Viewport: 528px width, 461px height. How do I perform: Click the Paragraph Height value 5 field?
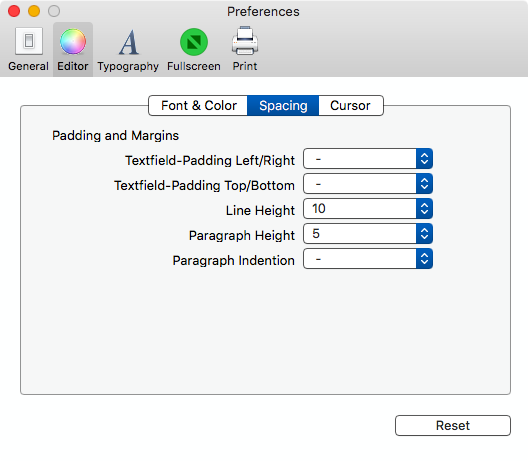360,234
